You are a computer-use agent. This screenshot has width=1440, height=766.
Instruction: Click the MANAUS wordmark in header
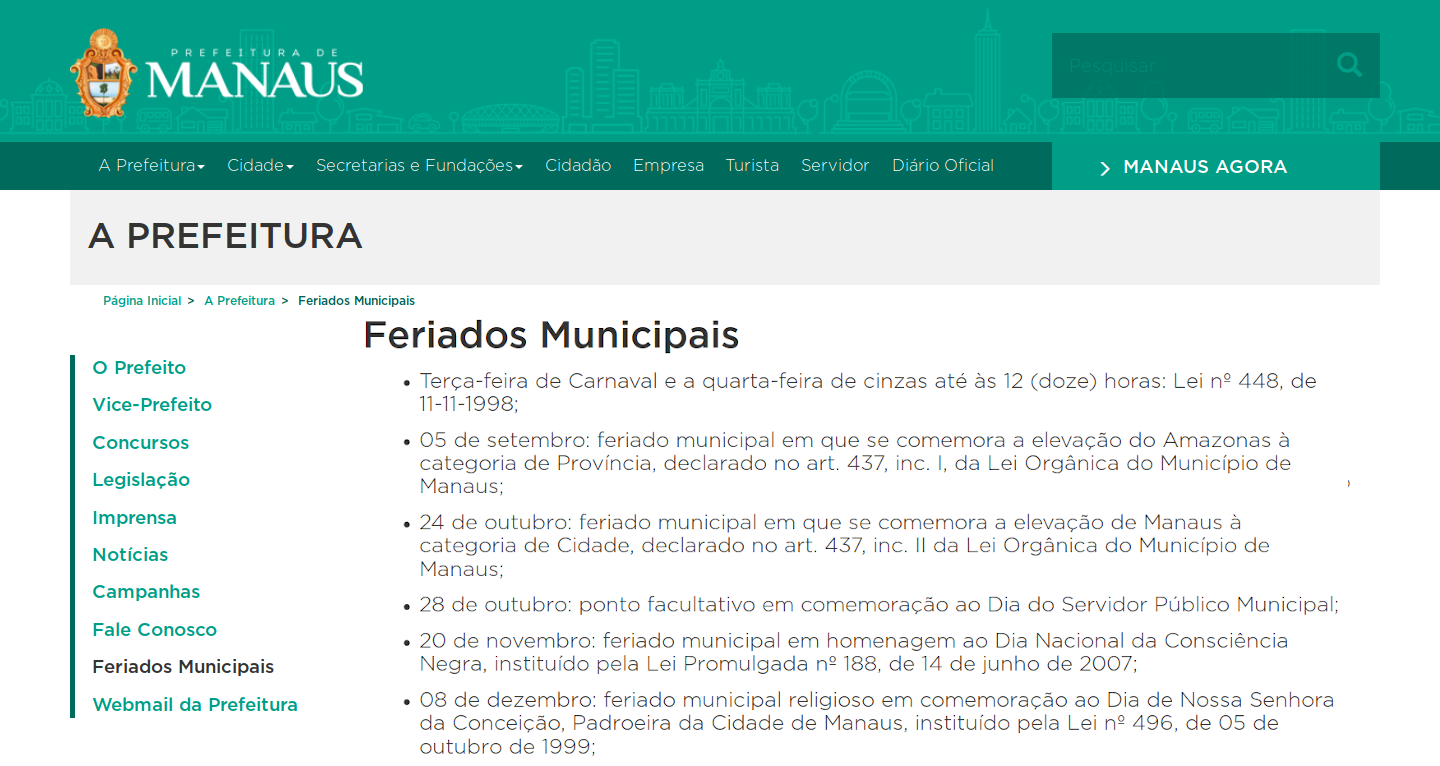click(x=255, y=80)
